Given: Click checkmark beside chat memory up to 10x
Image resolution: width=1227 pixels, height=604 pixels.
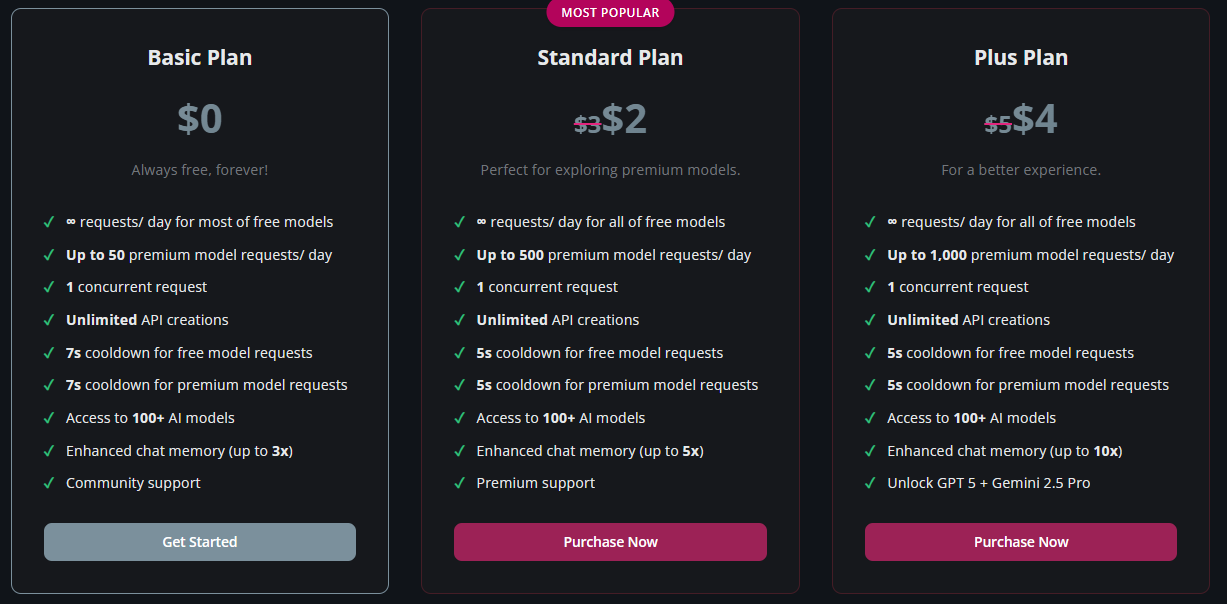Looking at the screenshot, I should pos(870,451).
